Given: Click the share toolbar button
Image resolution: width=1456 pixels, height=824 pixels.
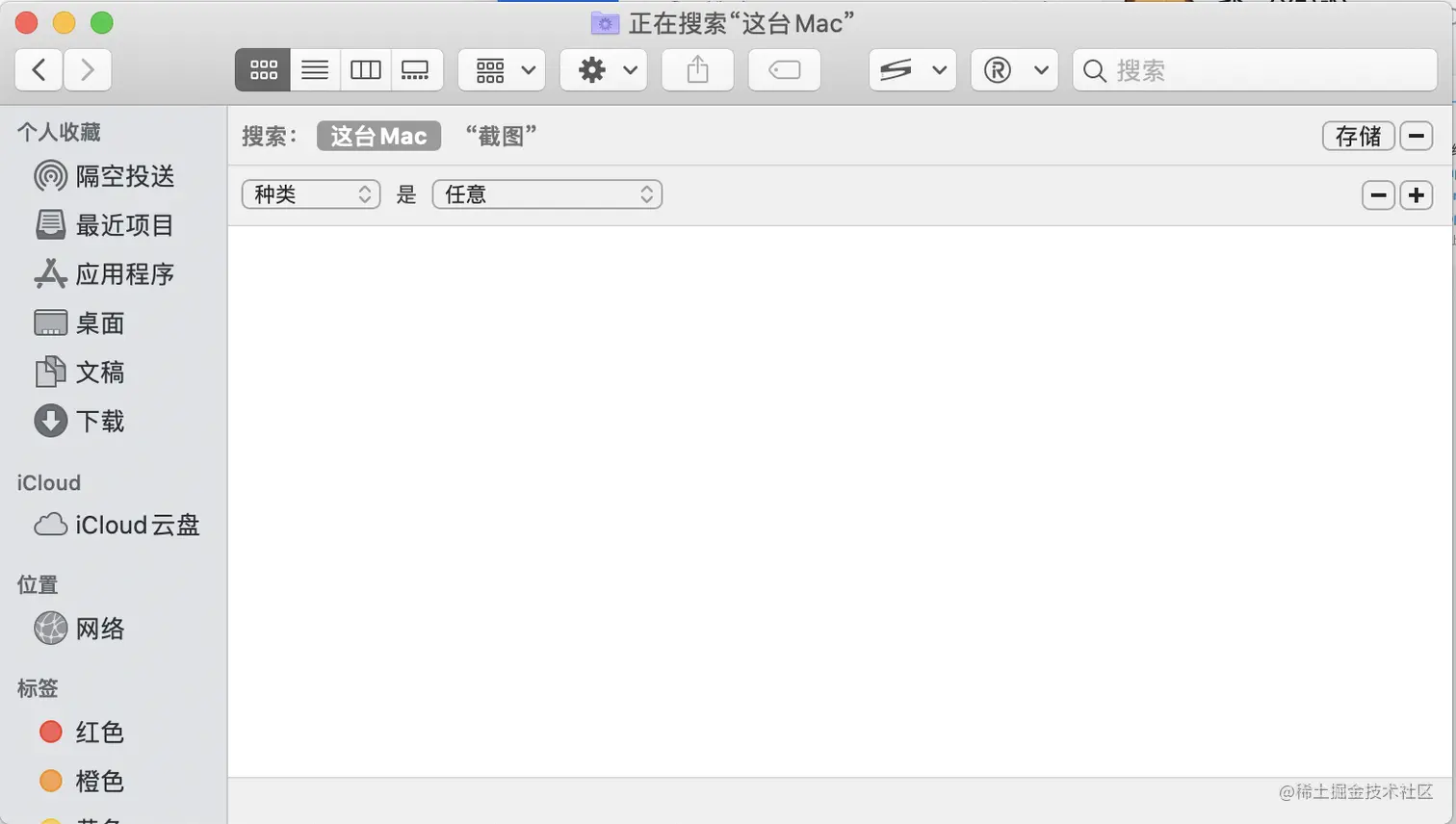Looking at the screenshot, I should coord(698,70).
